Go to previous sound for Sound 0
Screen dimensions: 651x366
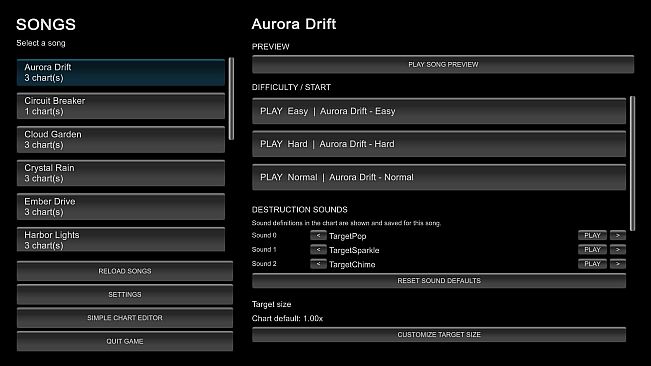318,236
